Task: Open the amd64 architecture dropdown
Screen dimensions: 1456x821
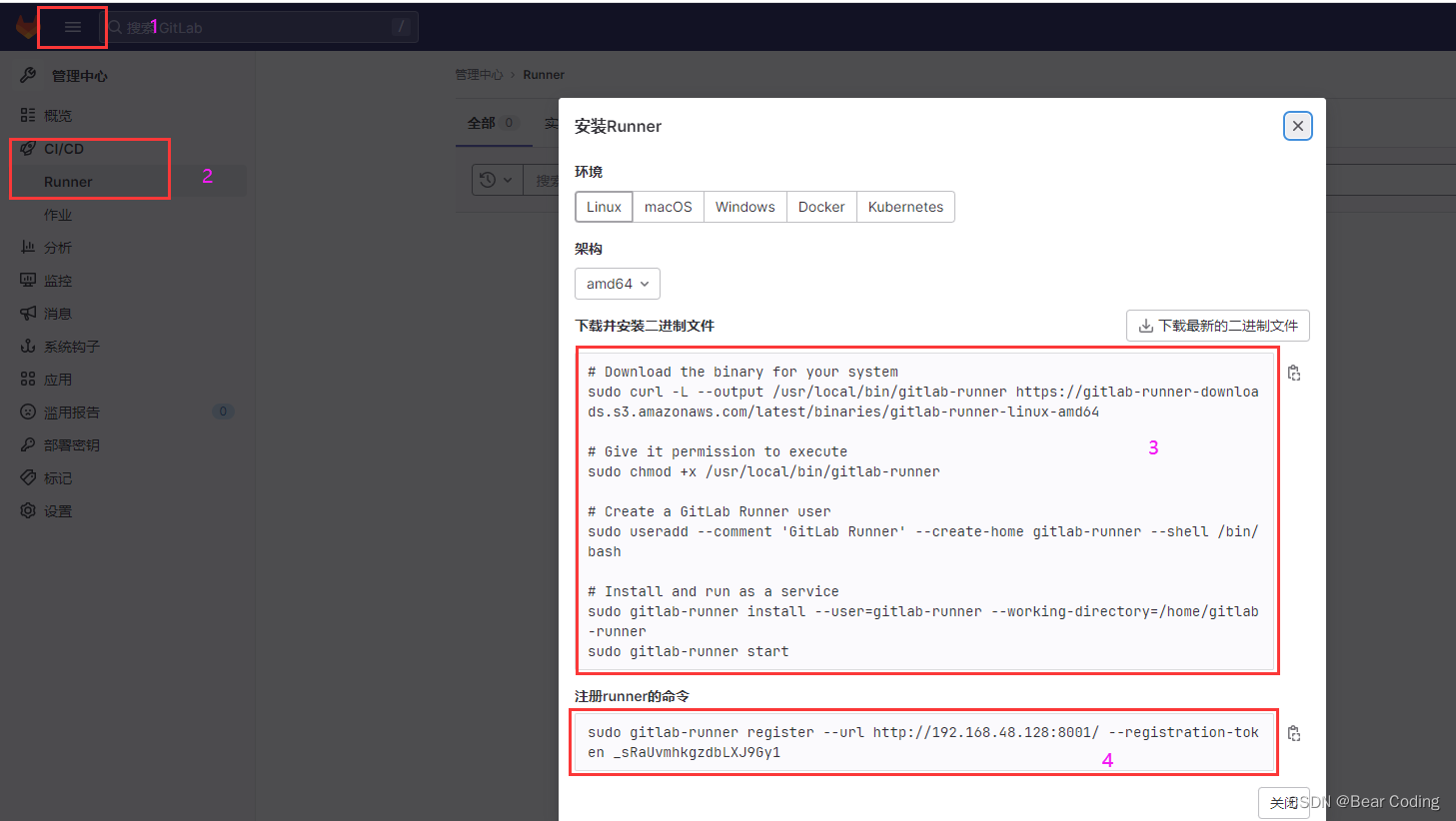Action: (x=617, y=284)
